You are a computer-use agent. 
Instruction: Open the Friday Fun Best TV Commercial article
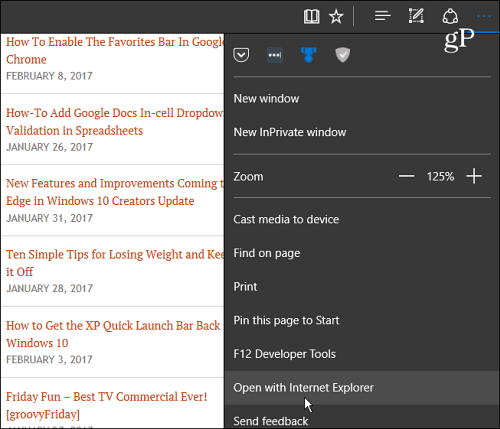pyautogui.click(x=107, y=405)
